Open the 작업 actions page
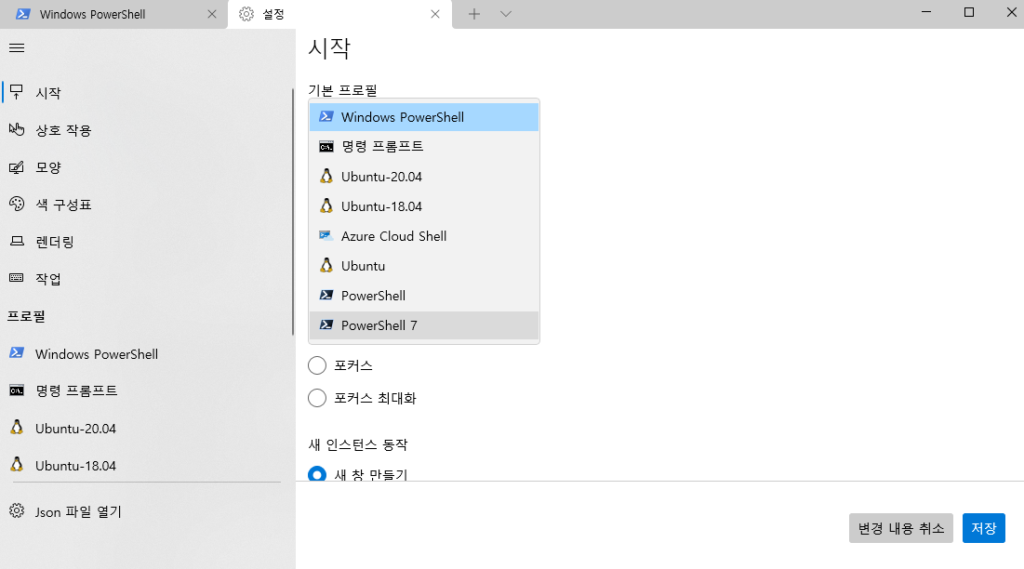The image size is (1024, 569). 147,279
